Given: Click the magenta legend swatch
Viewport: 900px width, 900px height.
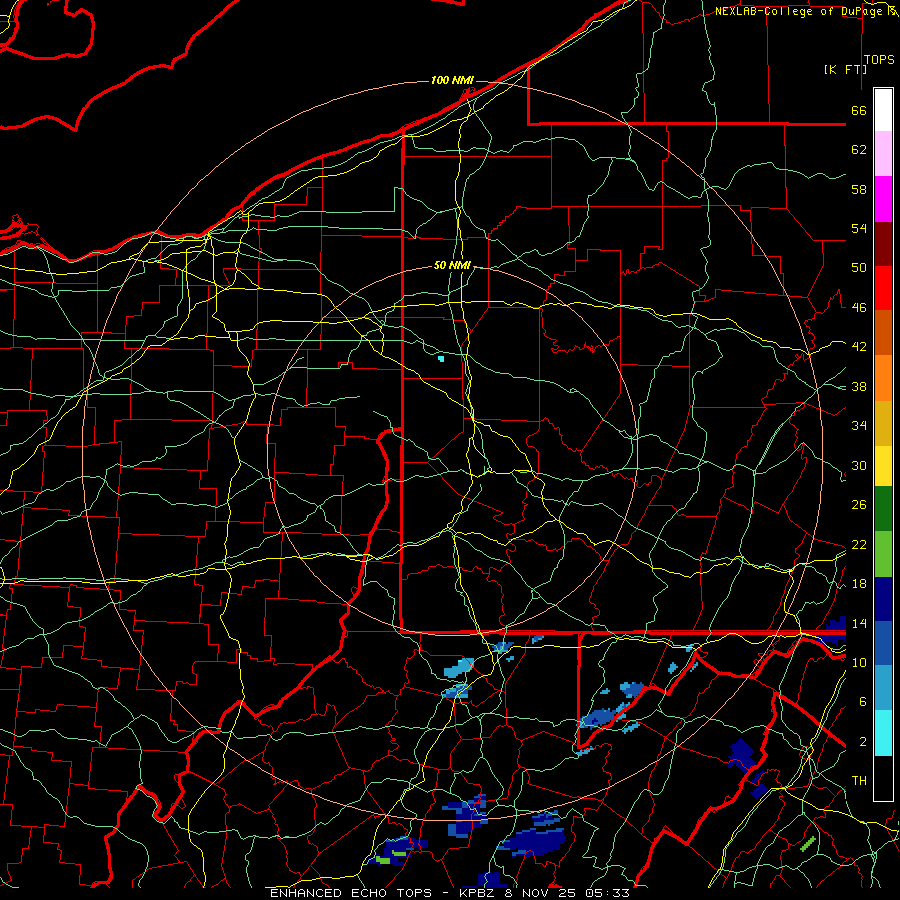Looking at the screenshot, I should (x=883, y=199).
